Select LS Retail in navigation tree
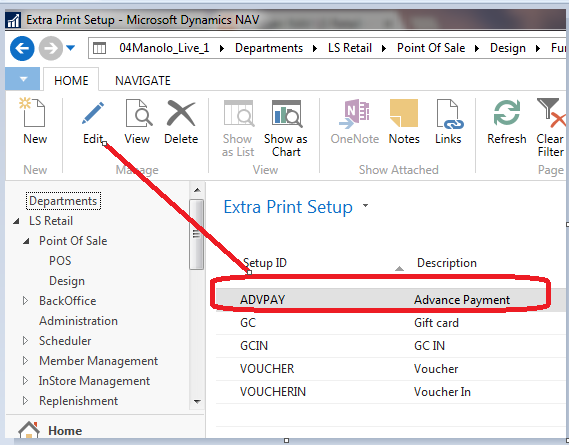Screen dimensions: 569x445 tap(51, 221)
